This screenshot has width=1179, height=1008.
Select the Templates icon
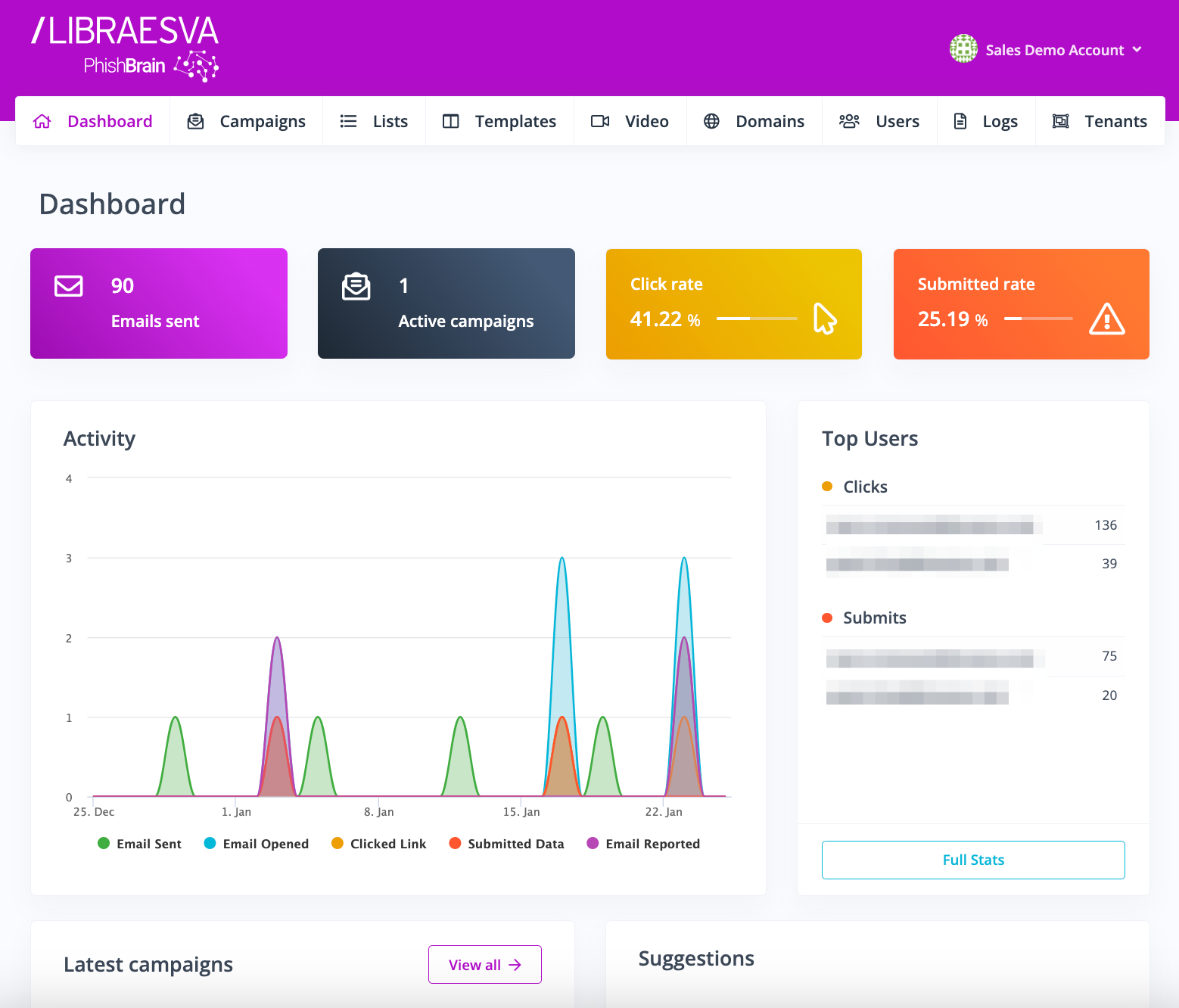(x=450, y=121)
